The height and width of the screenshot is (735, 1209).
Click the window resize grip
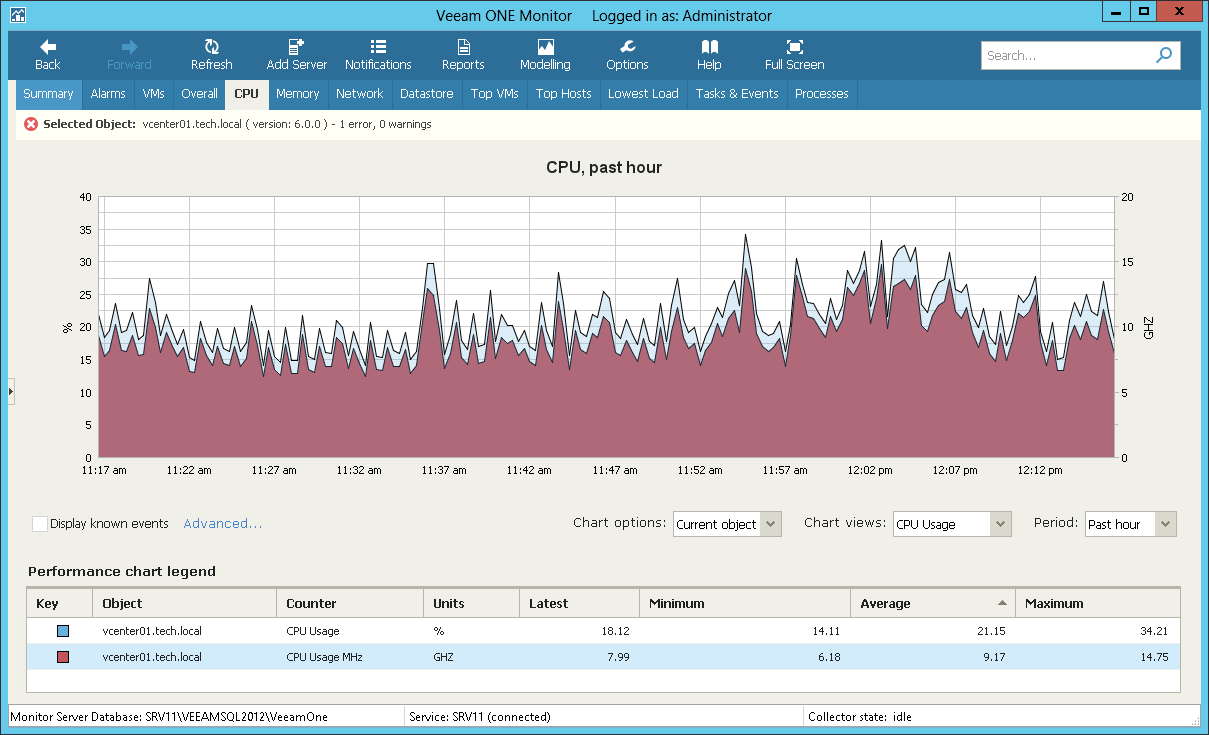pyautogui.click(x=1195, y=720)
